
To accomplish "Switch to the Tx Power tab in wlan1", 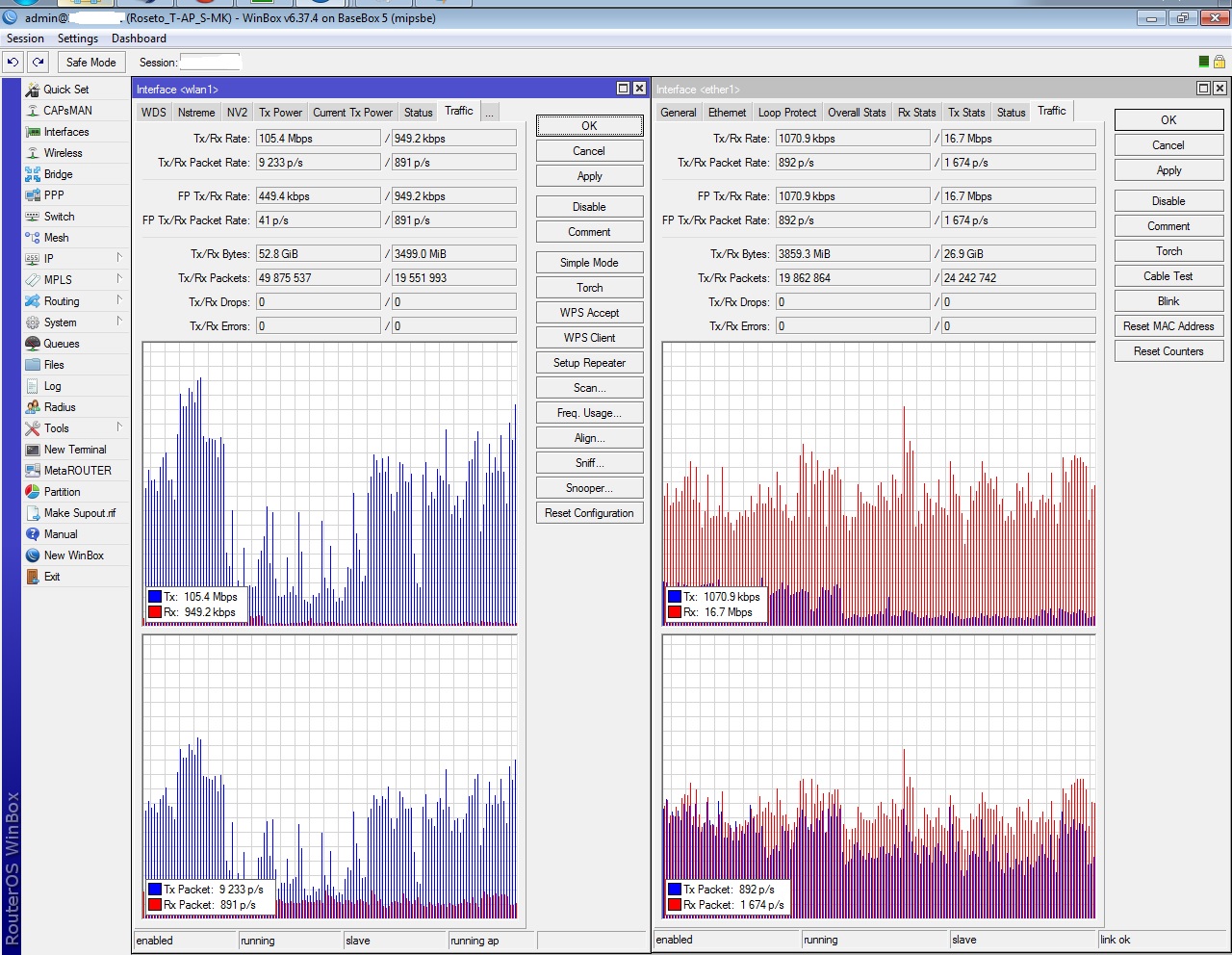I will point(280,113).
